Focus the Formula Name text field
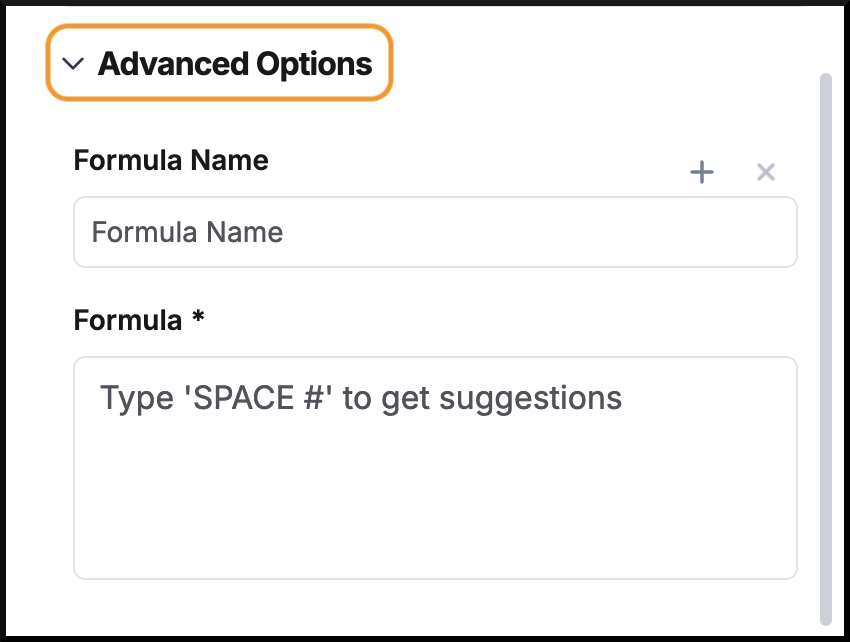Screen dimensions: 850x642 point(435,232)
